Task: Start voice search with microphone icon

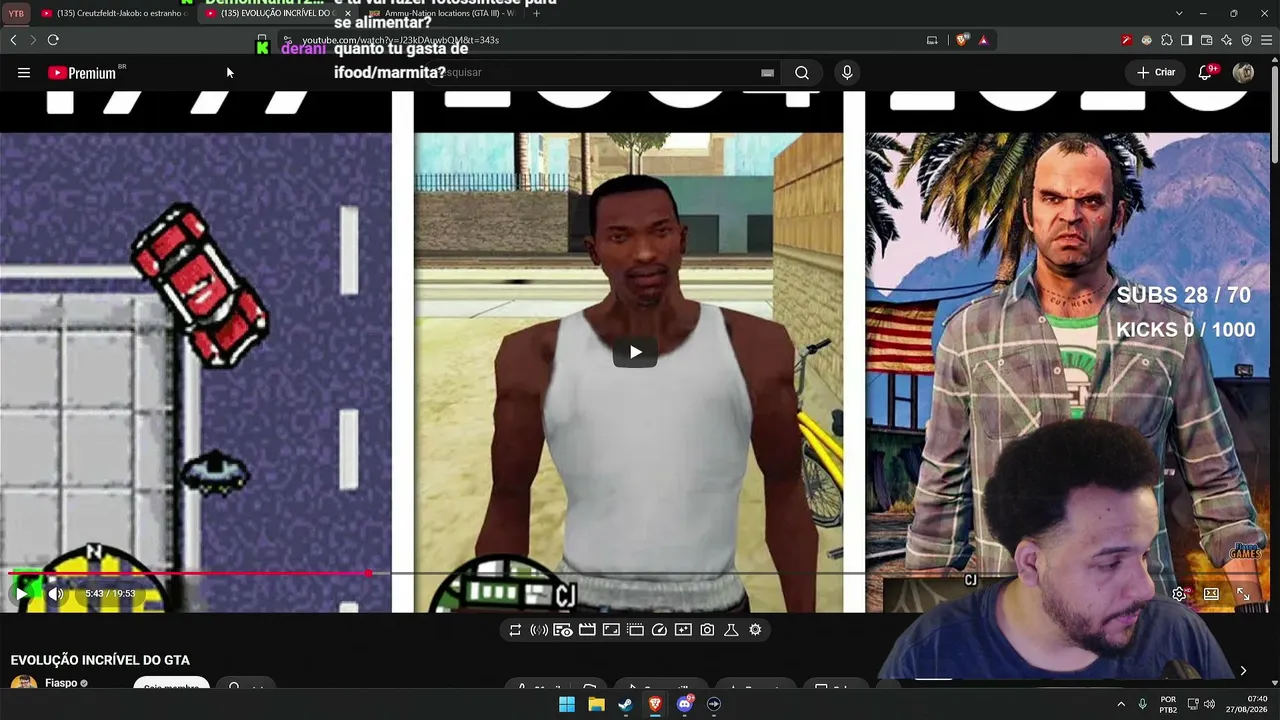Action: [847, 73]
